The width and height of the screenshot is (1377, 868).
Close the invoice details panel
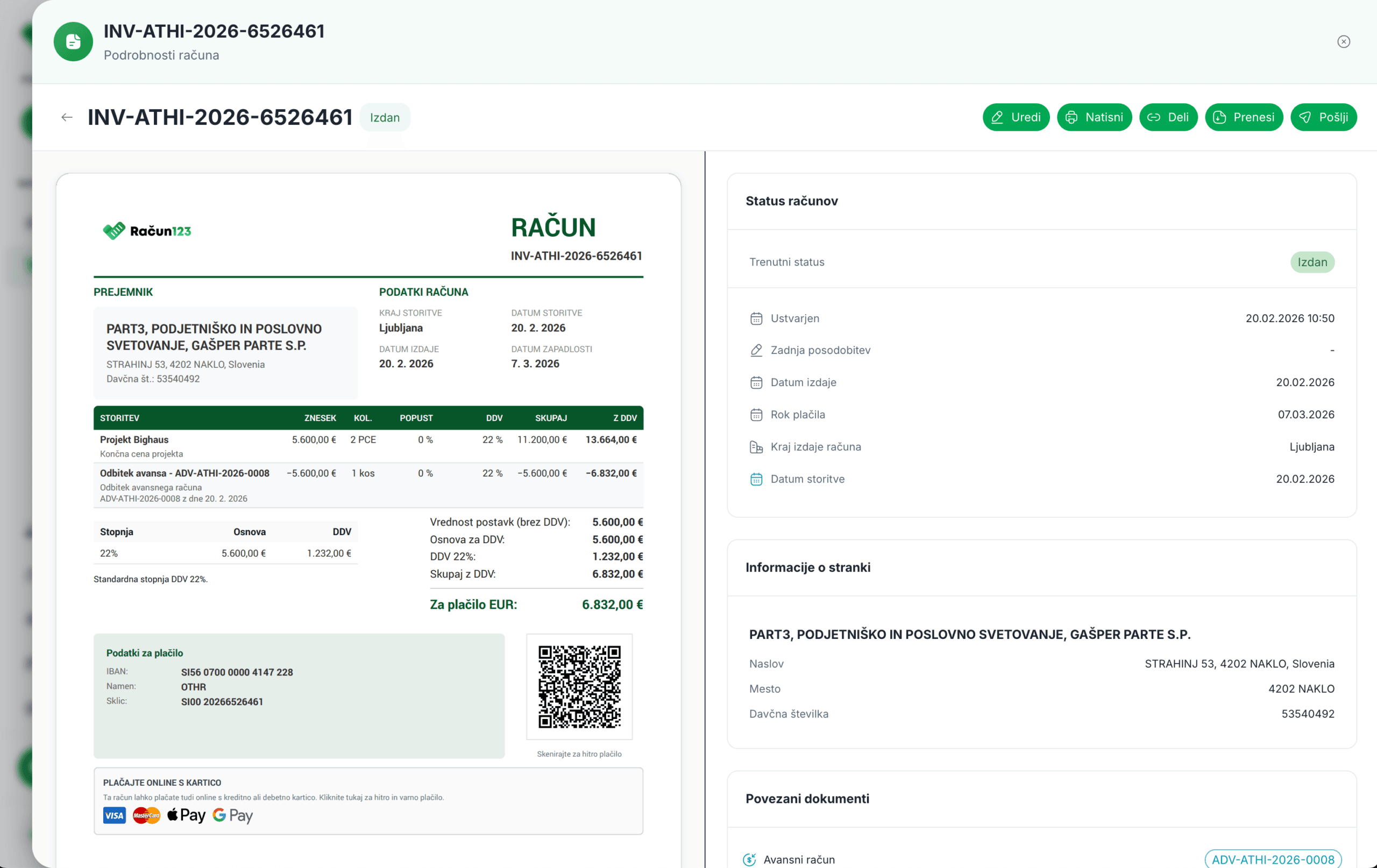[1343, 42]
